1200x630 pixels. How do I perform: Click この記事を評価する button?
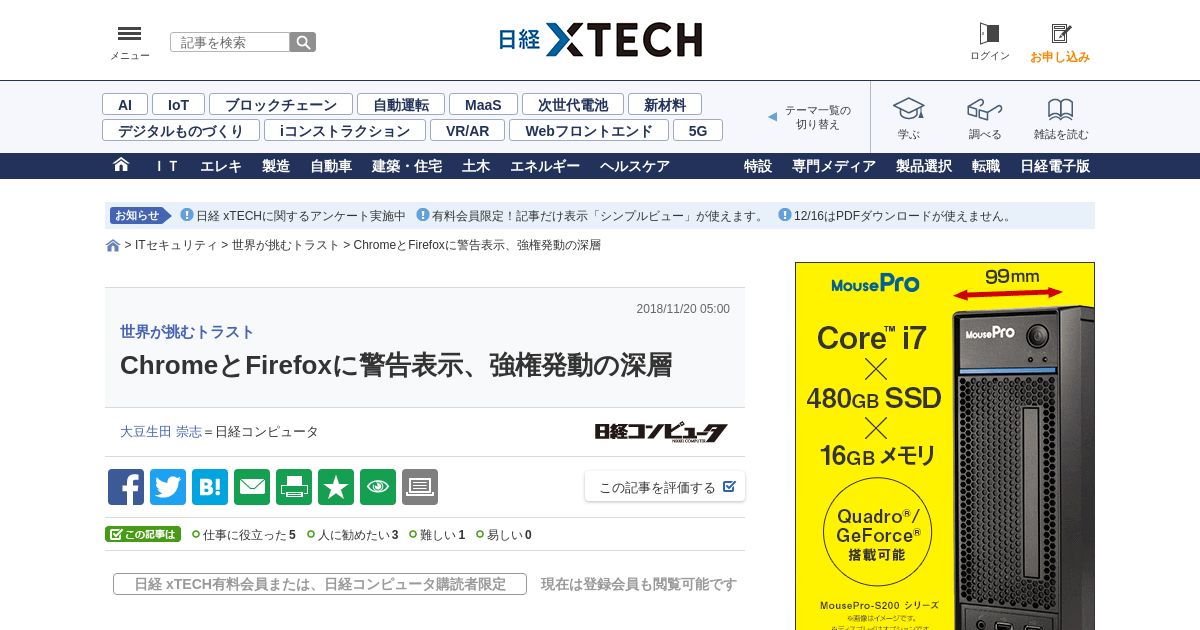[x=665, y=487]
